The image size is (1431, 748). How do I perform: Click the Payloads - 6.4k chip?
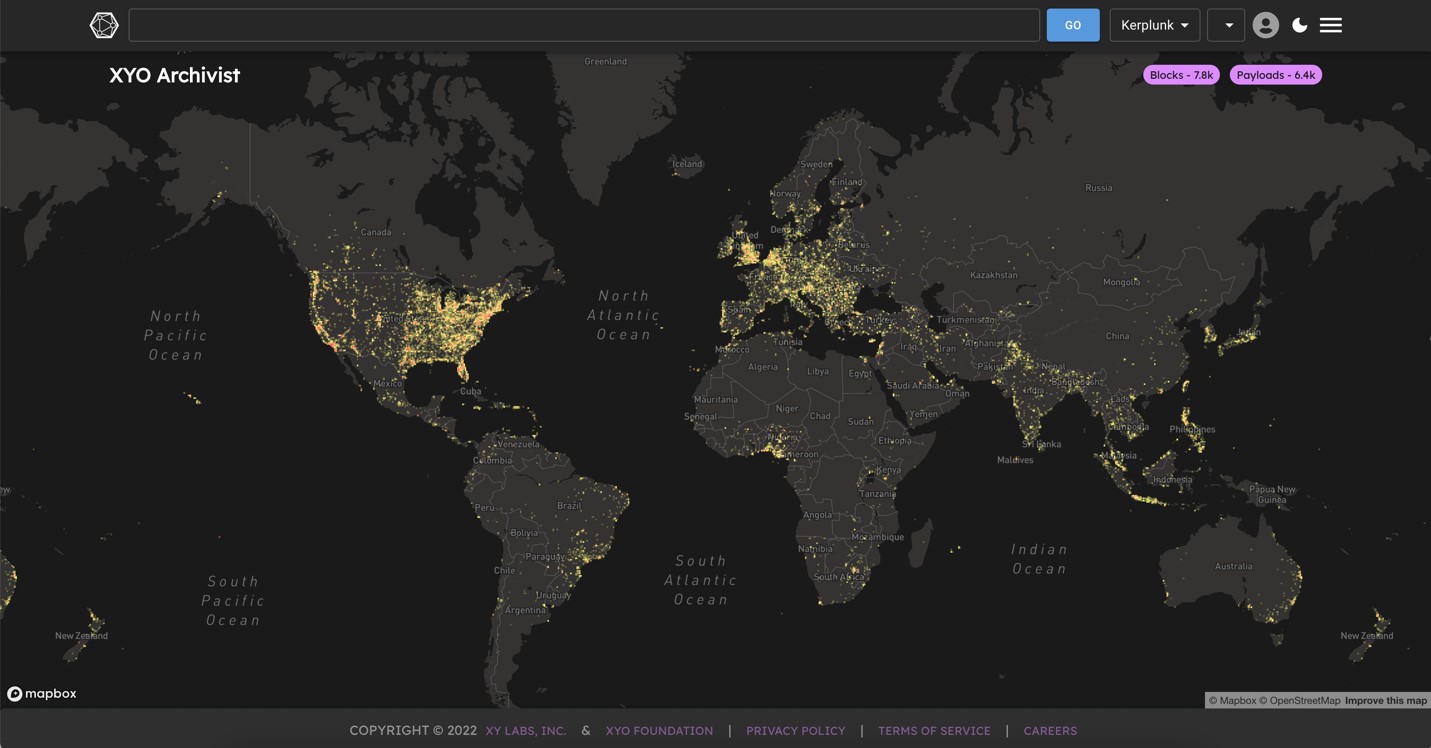pyautogui.click(x=1275, y=75)
